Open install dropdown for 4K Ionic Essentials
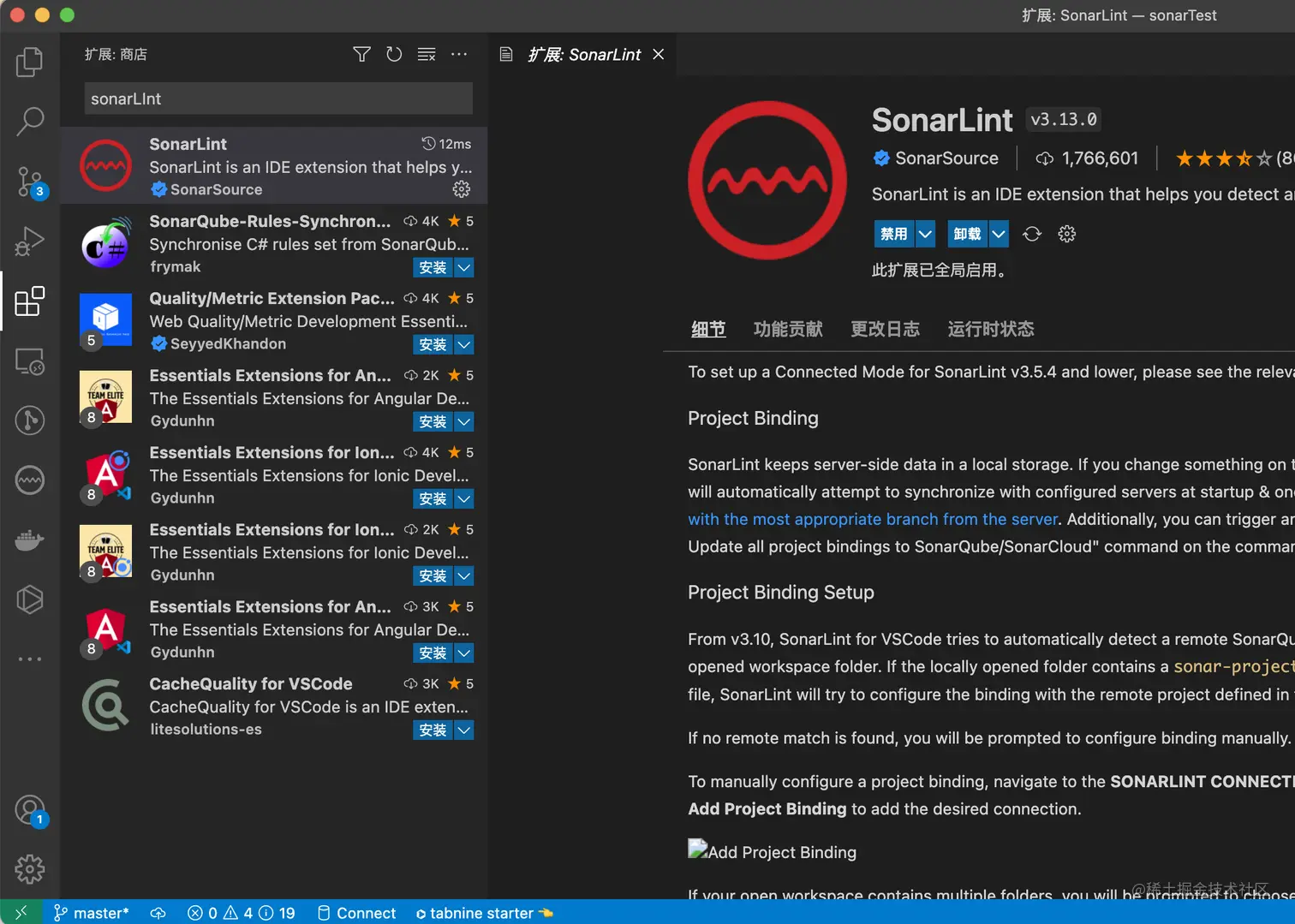The height and width of the screenshot is (924, 1295). 463,499
